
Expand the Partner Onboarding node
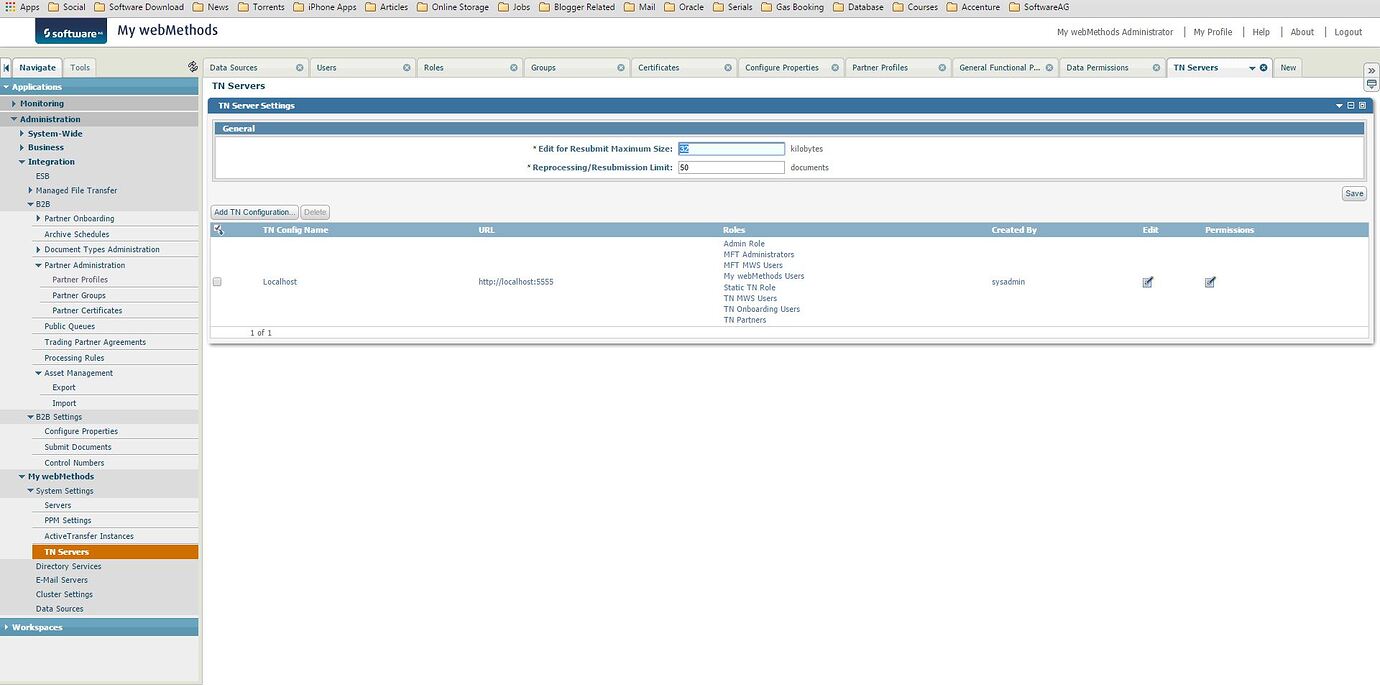(x=38, y=218)
